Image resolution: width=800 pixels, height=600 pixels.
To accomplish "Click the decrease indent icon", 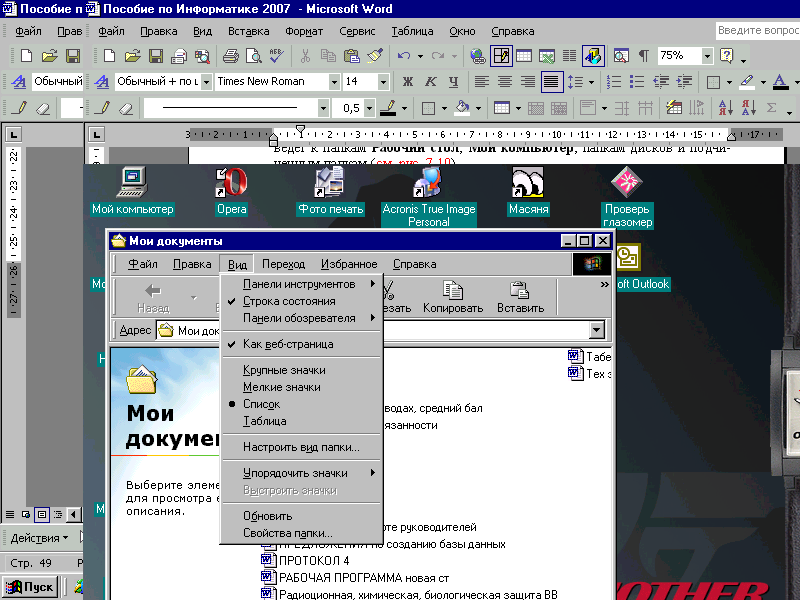I will tap(661, 82).
